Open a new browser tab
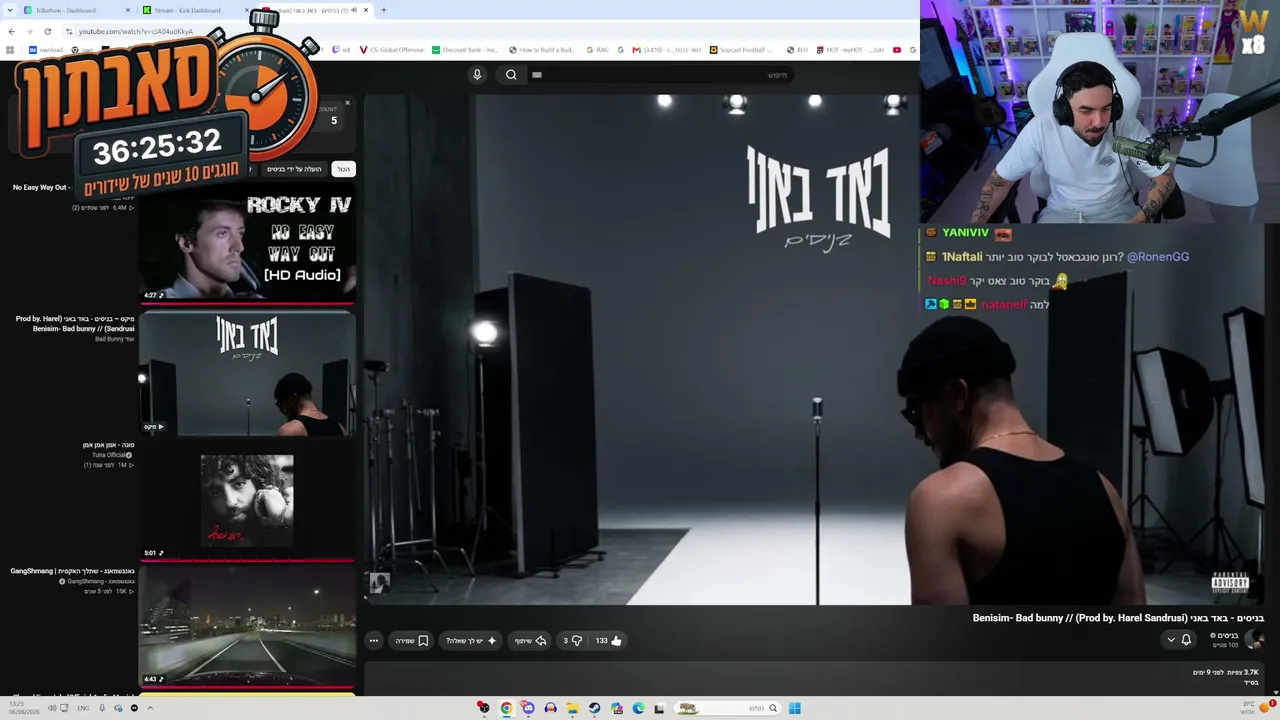 coord(384,10)
